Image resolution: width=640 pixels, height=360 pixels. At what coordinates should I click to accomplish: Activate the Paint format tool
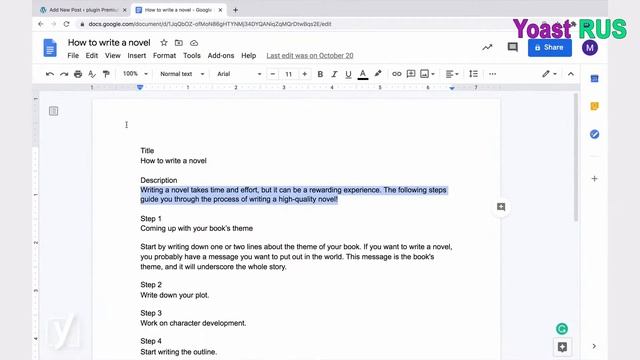click(x=106, y=74)
